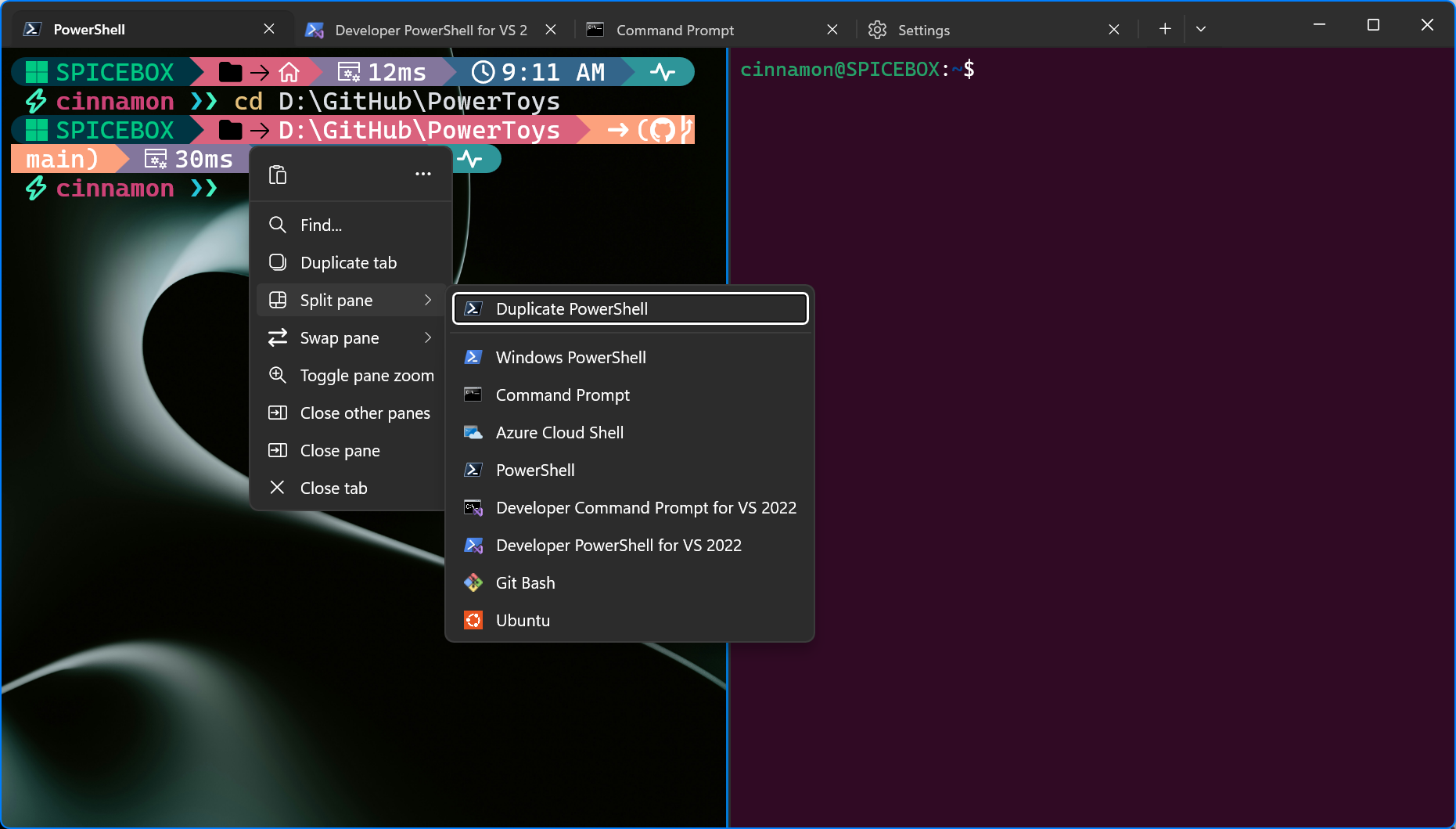Image resolution: width=1456 pixels, height=829 pixels.
Task: Choose Developer Command Prompt for VS 2022
Action: (630, 507)
